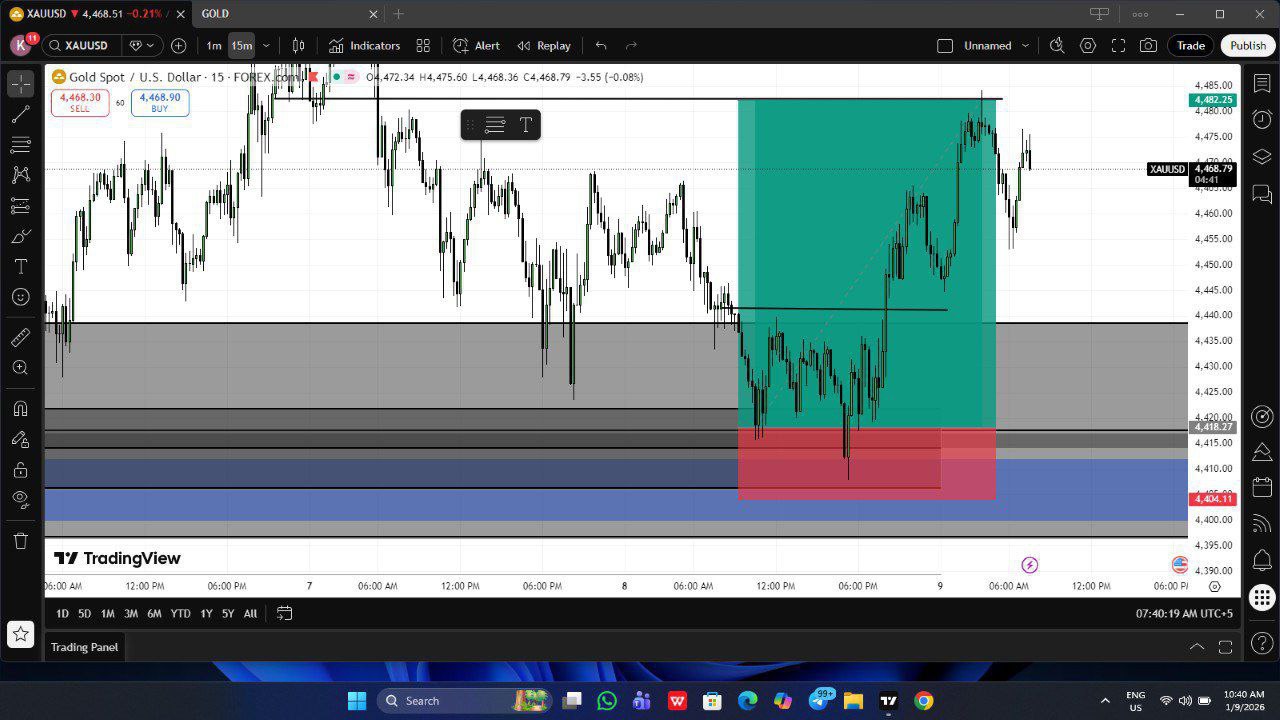
Task: Click the Publish button
Action: [1247, 45]
